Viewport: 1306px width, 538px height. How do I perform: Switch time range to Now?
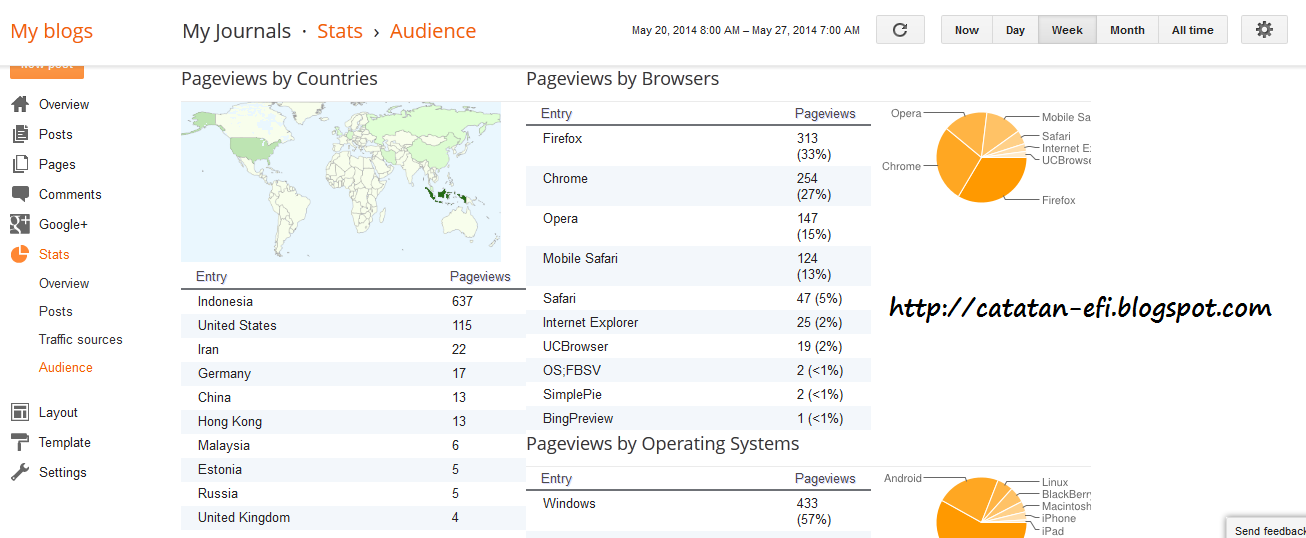(967, 30)
